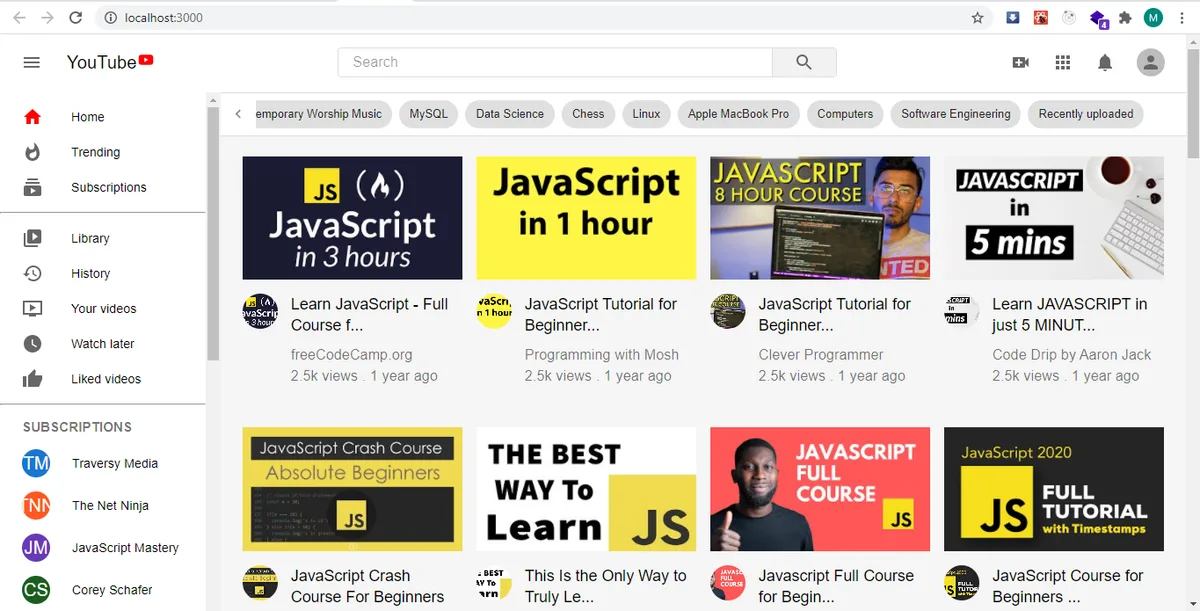The height and width of the screenshot is (611, 1200).
Task: Open Learn JAVASCRIPT in just 5 MINUT title
Action: (1070, 314)
